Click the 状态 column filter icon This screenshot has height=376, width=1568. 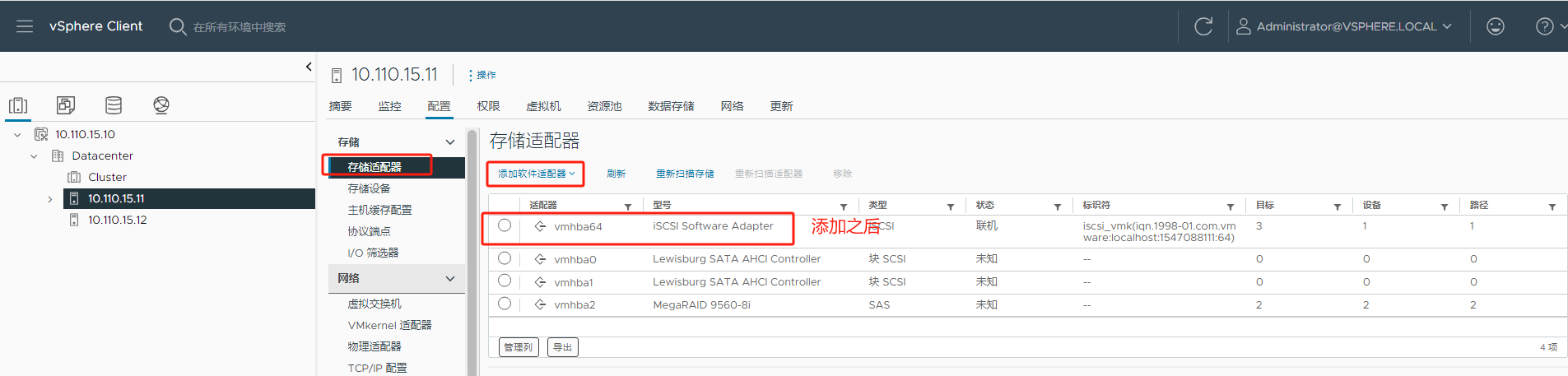(1058, 207)
